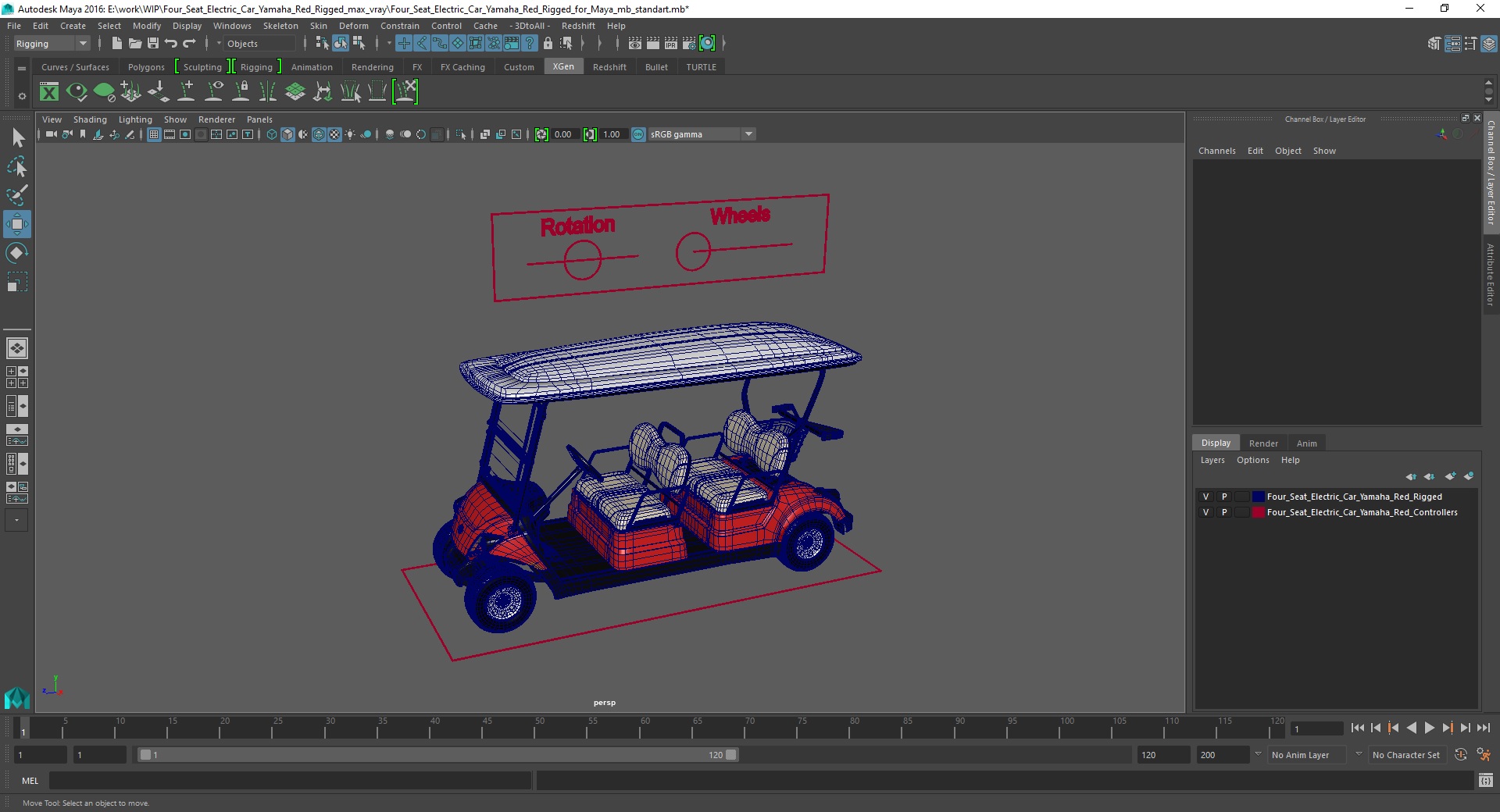Expand the shelf options menu arrow
The width and height of the screenshot is (1500, 812).
22,96
